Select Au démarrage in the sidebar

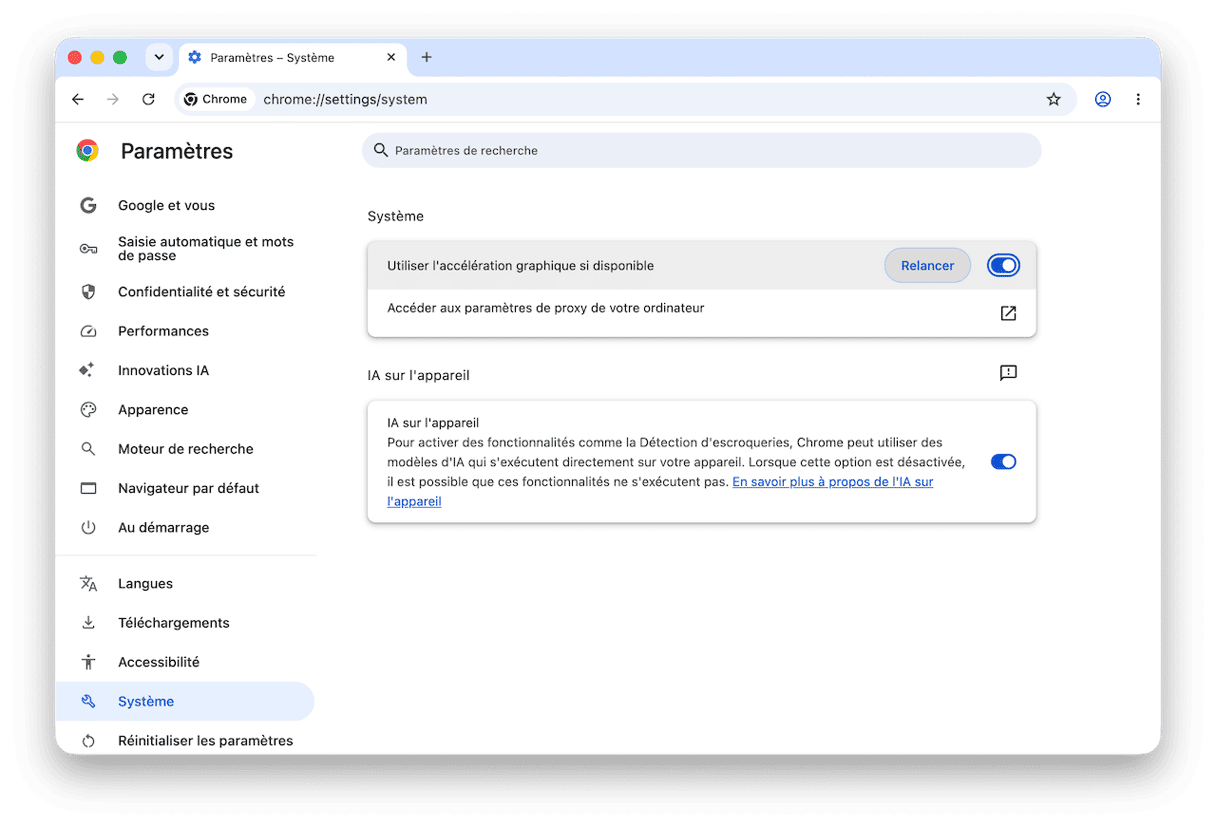185,527
